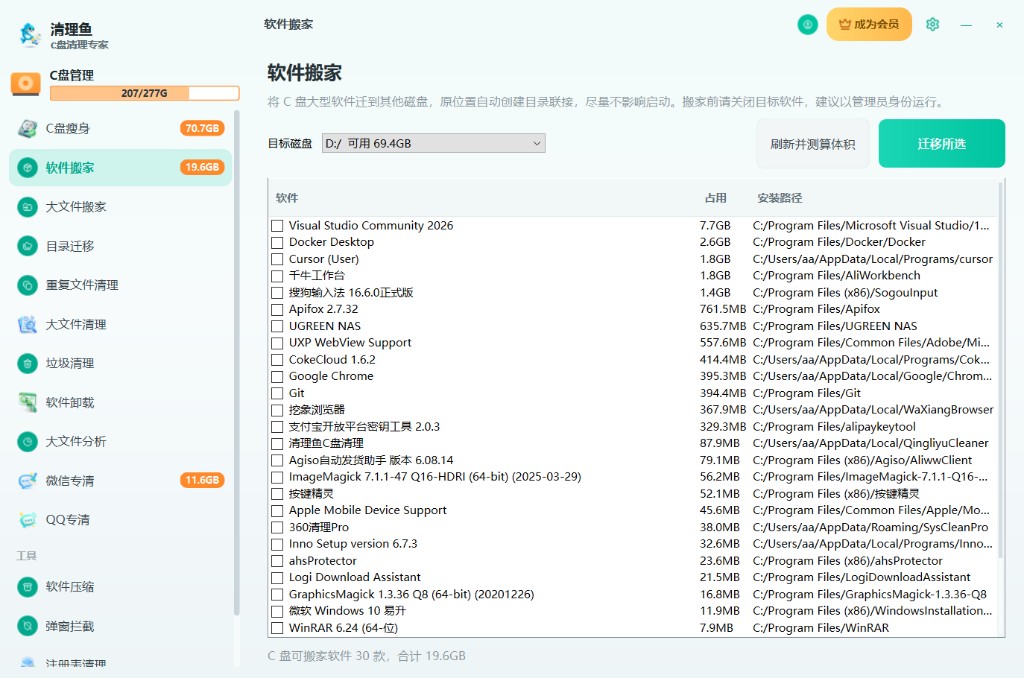
Task: Click the 11.6GB badge on 微信专清
Action: tap(202, 481)
